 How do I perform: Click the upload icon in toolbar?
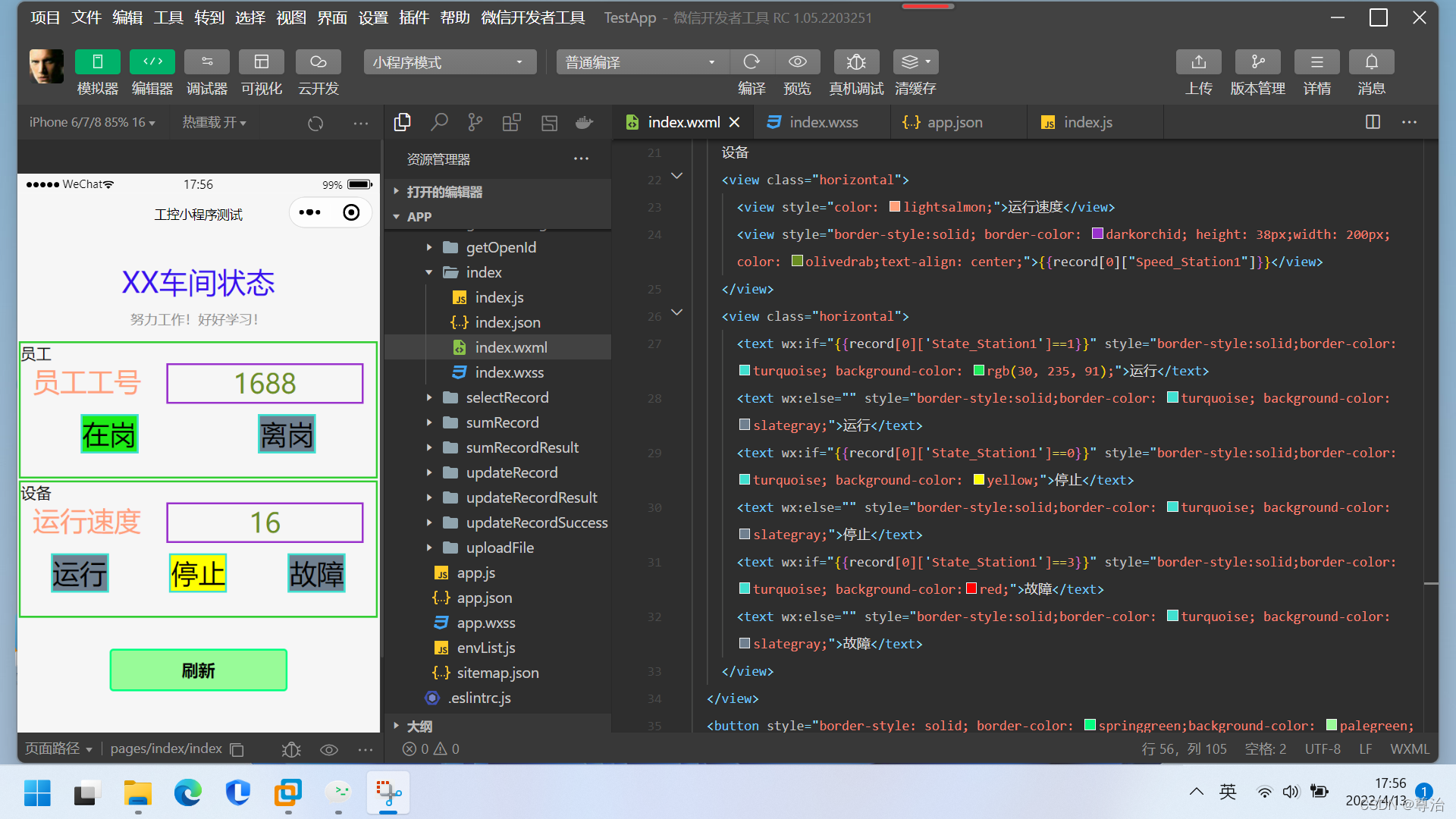[x=1198, y=62]
